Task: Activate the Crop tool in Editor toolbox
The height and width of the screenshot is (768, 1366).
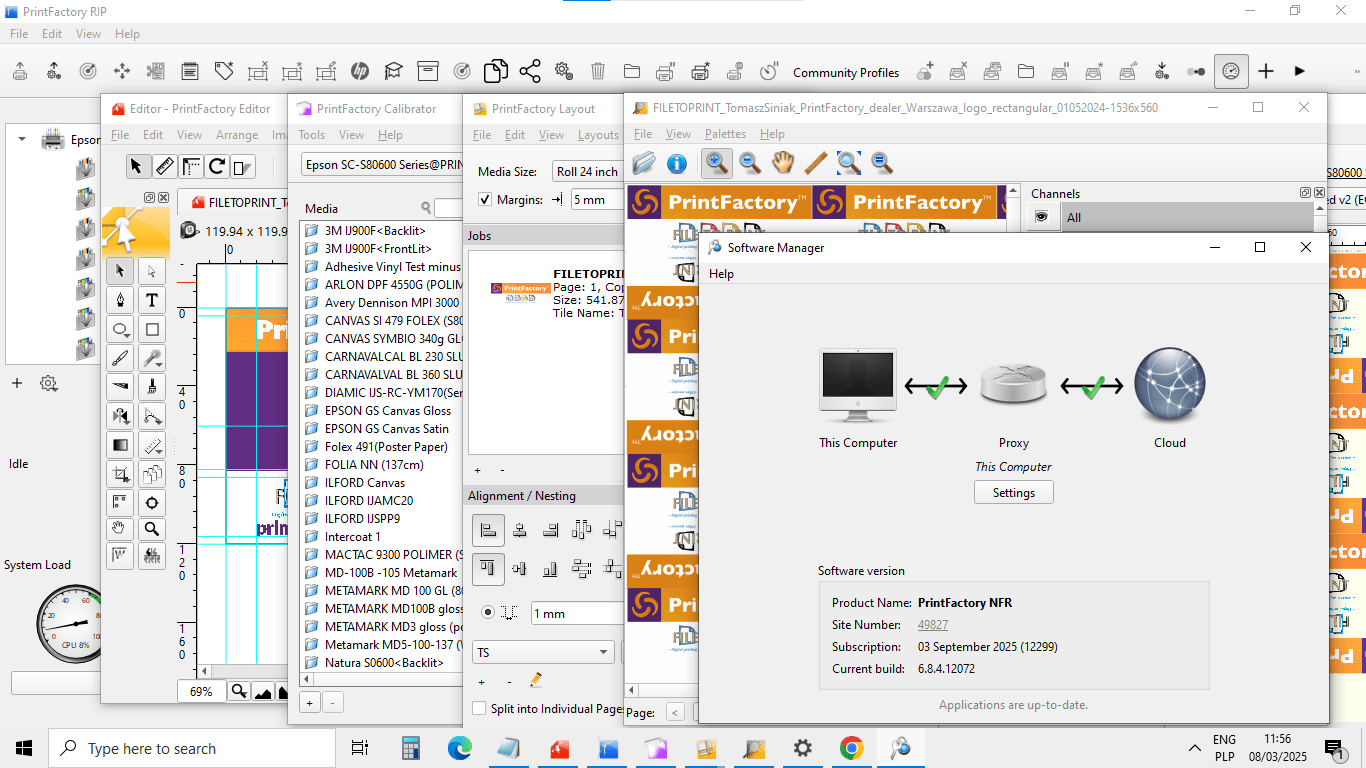Action: pyautogui.click(x=120, y=474)
